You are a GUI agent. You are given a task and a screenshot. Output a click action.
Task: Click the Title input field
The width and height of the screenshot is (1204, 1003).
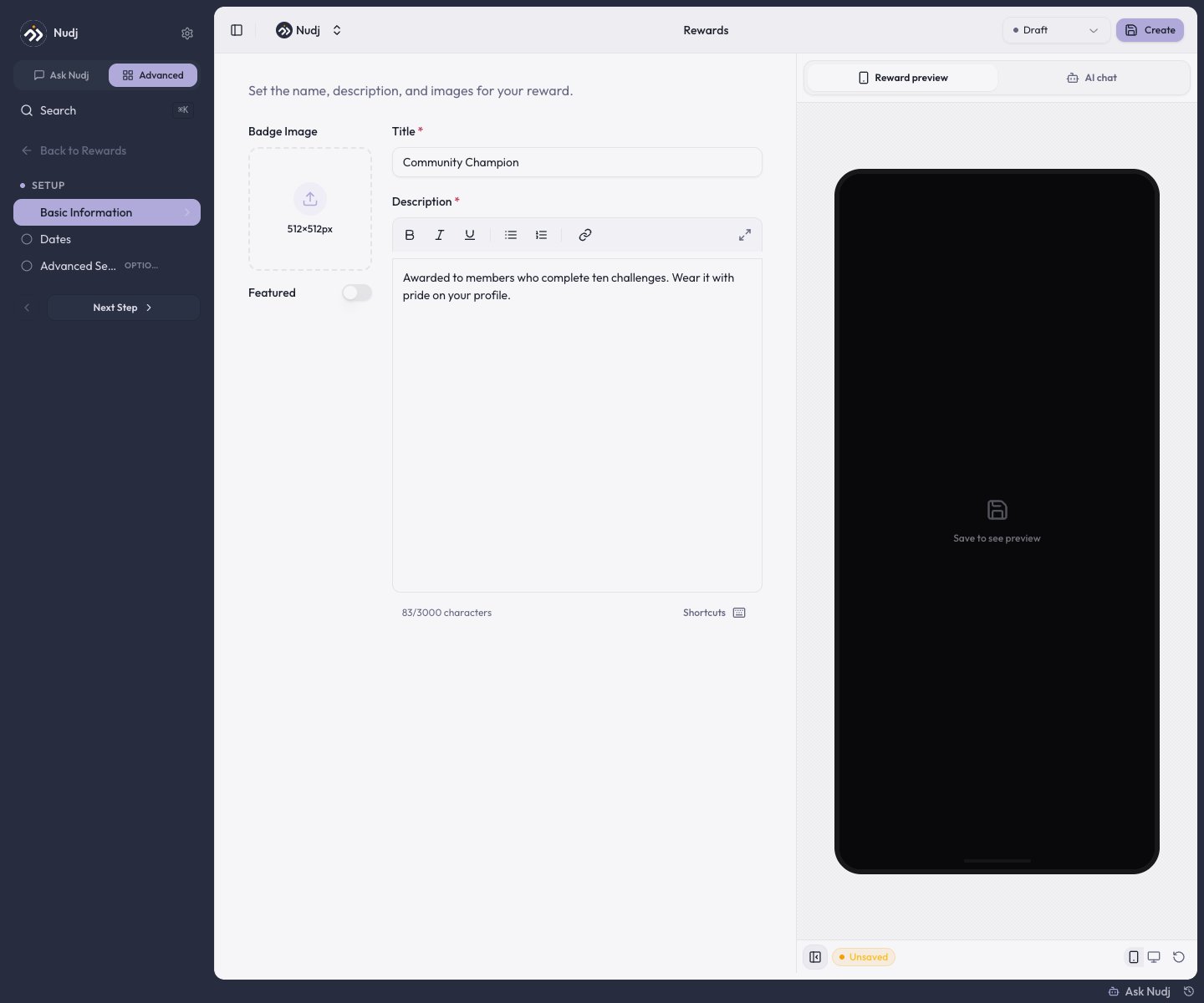[577, 162]
